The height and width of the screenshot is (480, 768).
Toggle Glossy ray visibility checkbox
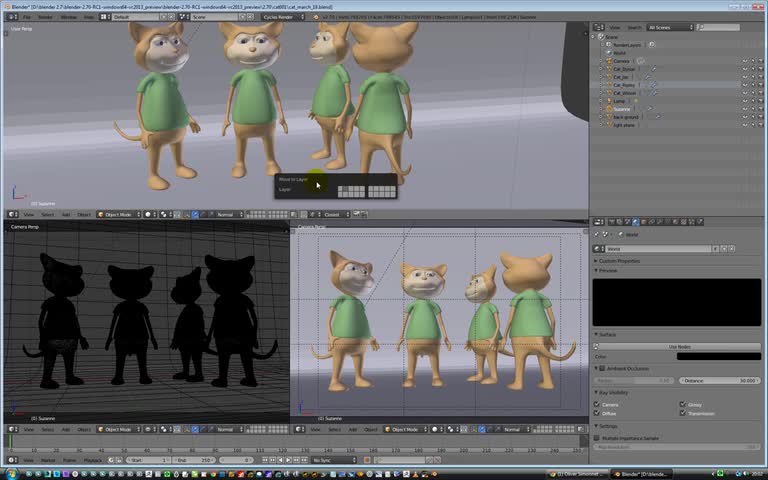682,405
